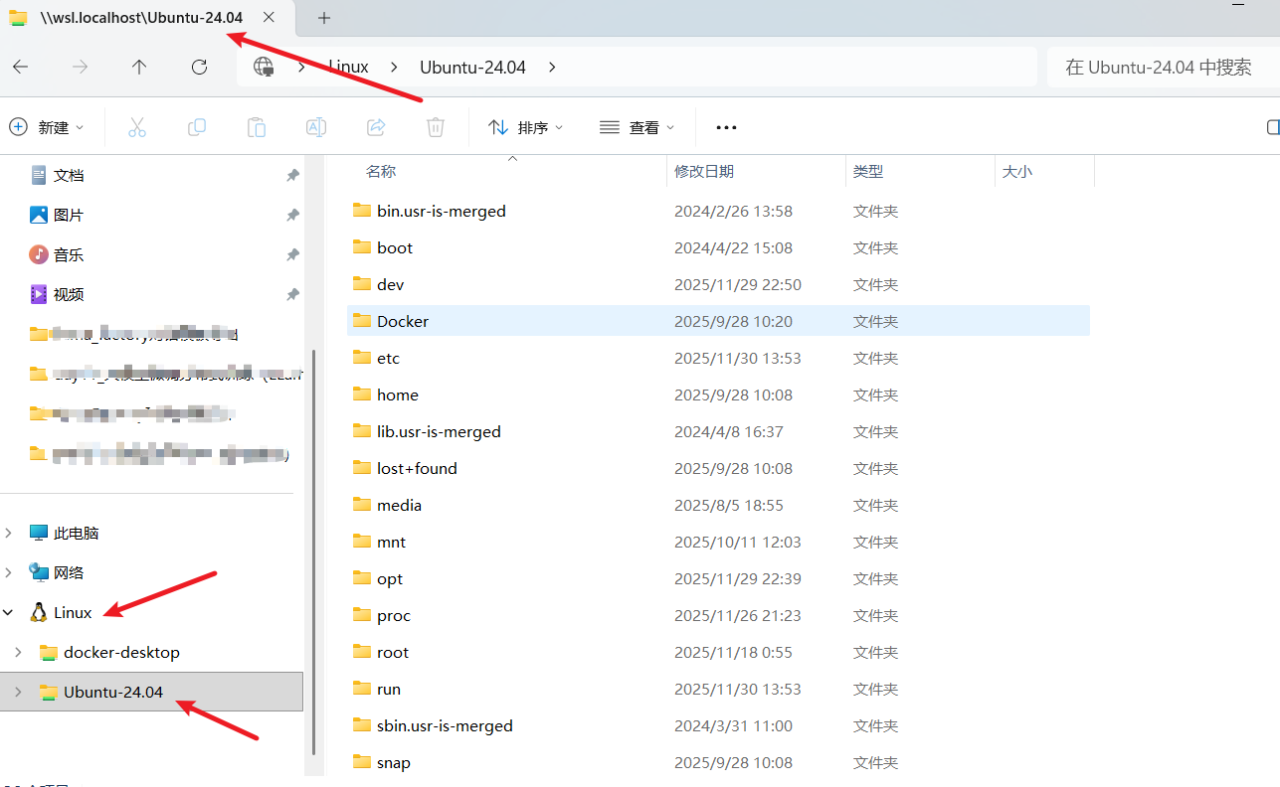Navigate back with the back arrow
Viewport: 1280px width, 787px height.
[20, 67]
